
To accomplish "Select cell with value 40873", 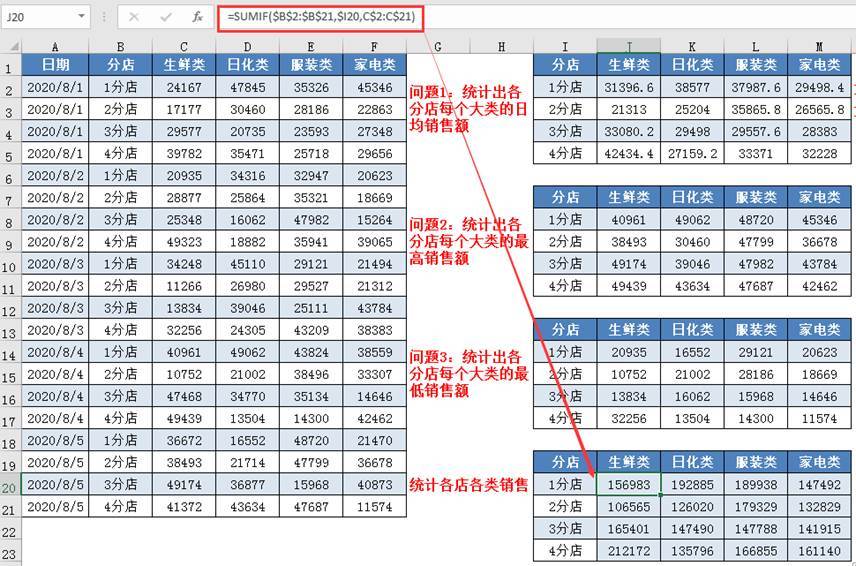I will [x=374, y=485].
